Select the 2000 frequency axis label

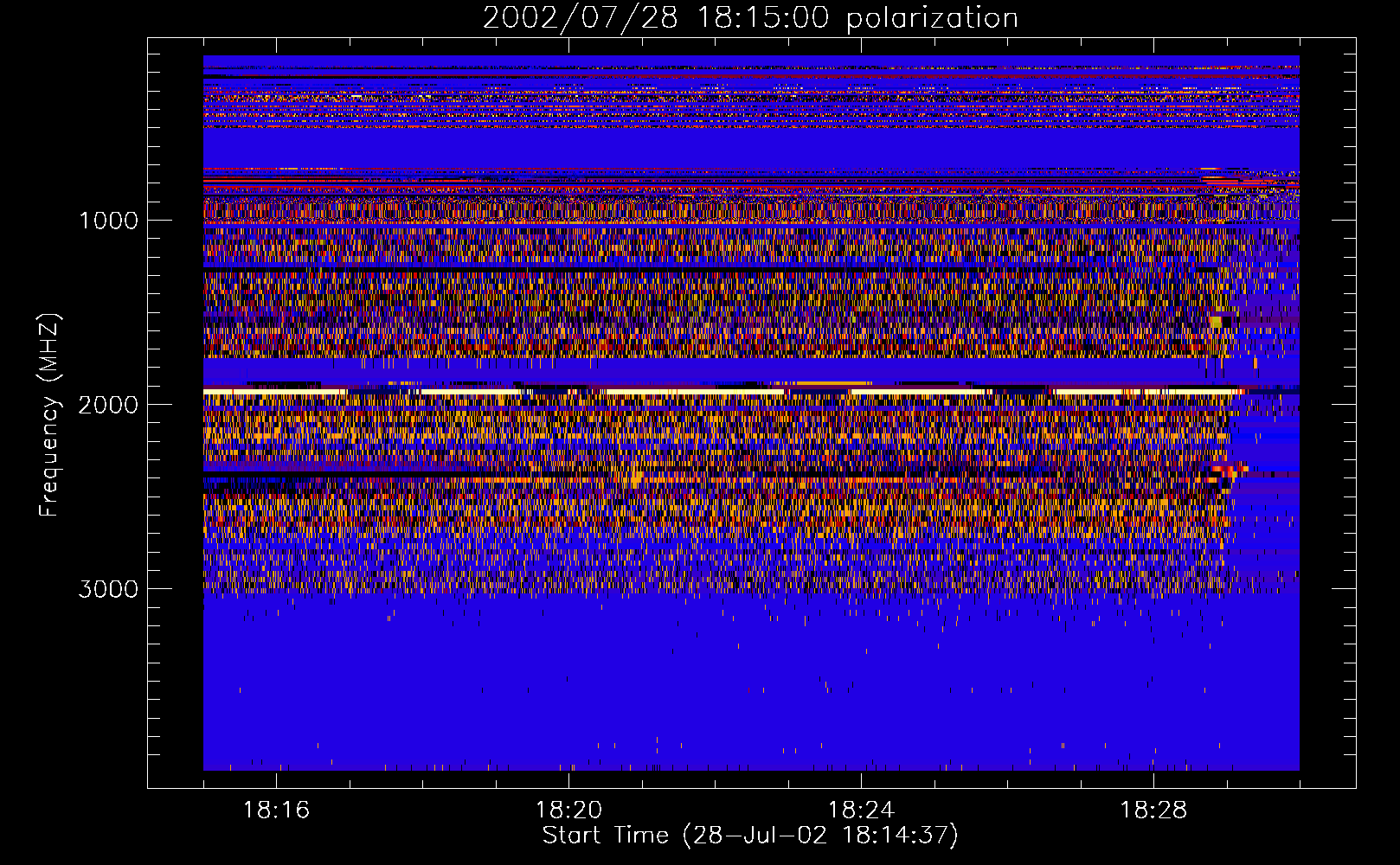[x=109, y=405]
